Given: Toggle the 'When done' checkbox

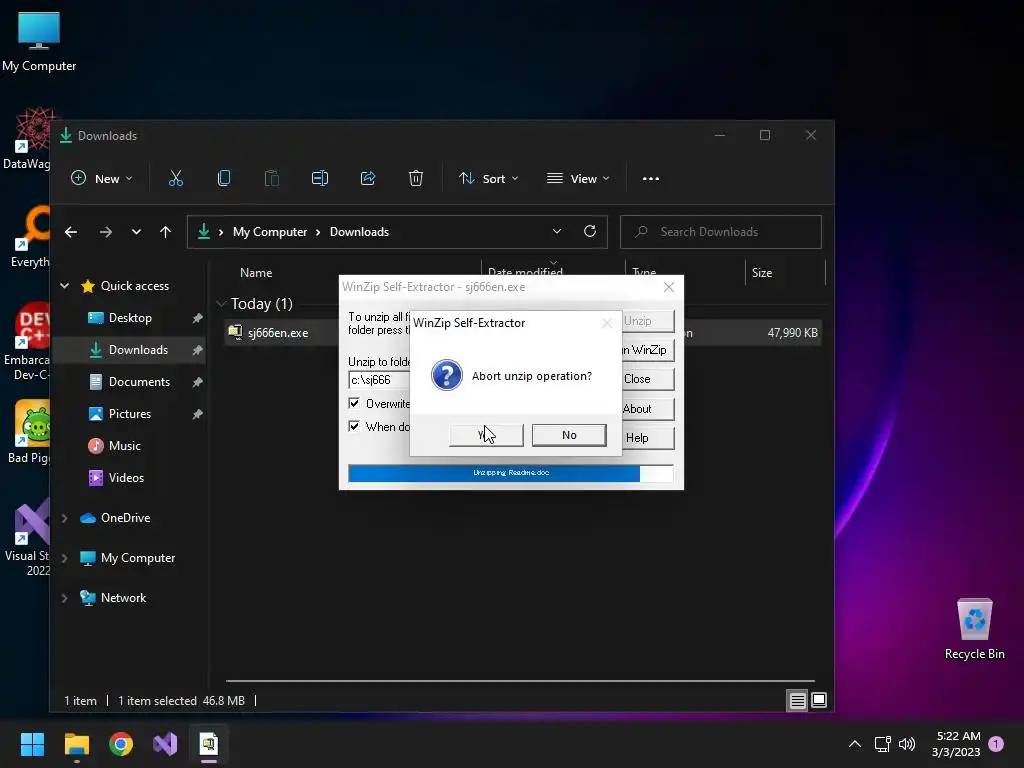Looking at the screenshot, I should (354, 426).
